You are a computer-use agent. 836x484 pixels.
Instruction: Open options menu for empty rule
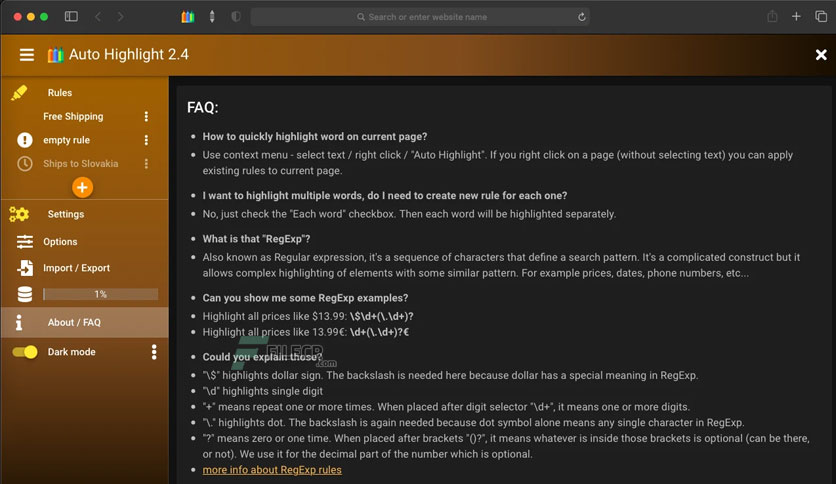(x=146, y=140)
